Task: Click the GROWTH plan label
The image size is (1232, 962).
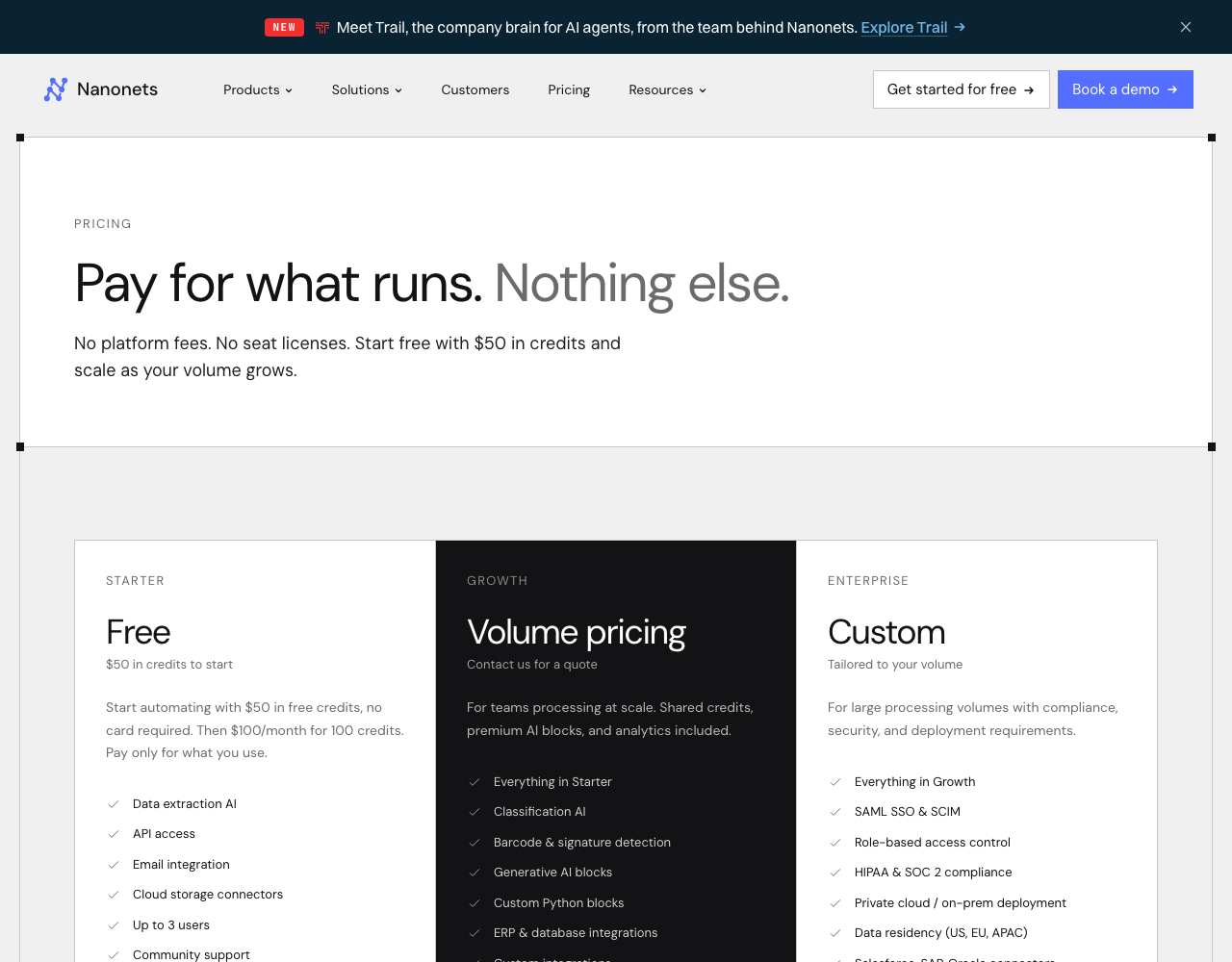Action: pos(498,581)
